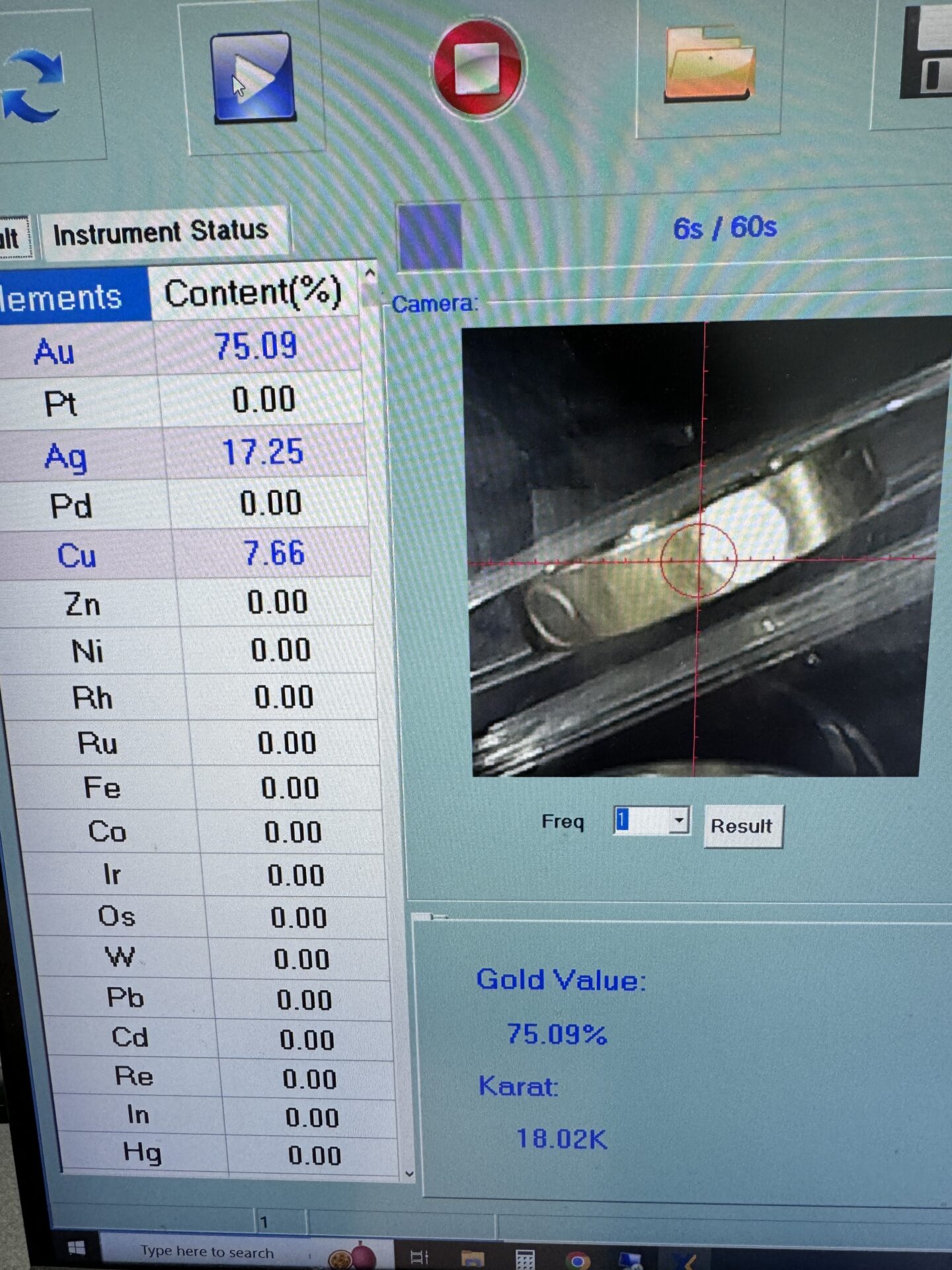Click the Result button

click(743, 826)
